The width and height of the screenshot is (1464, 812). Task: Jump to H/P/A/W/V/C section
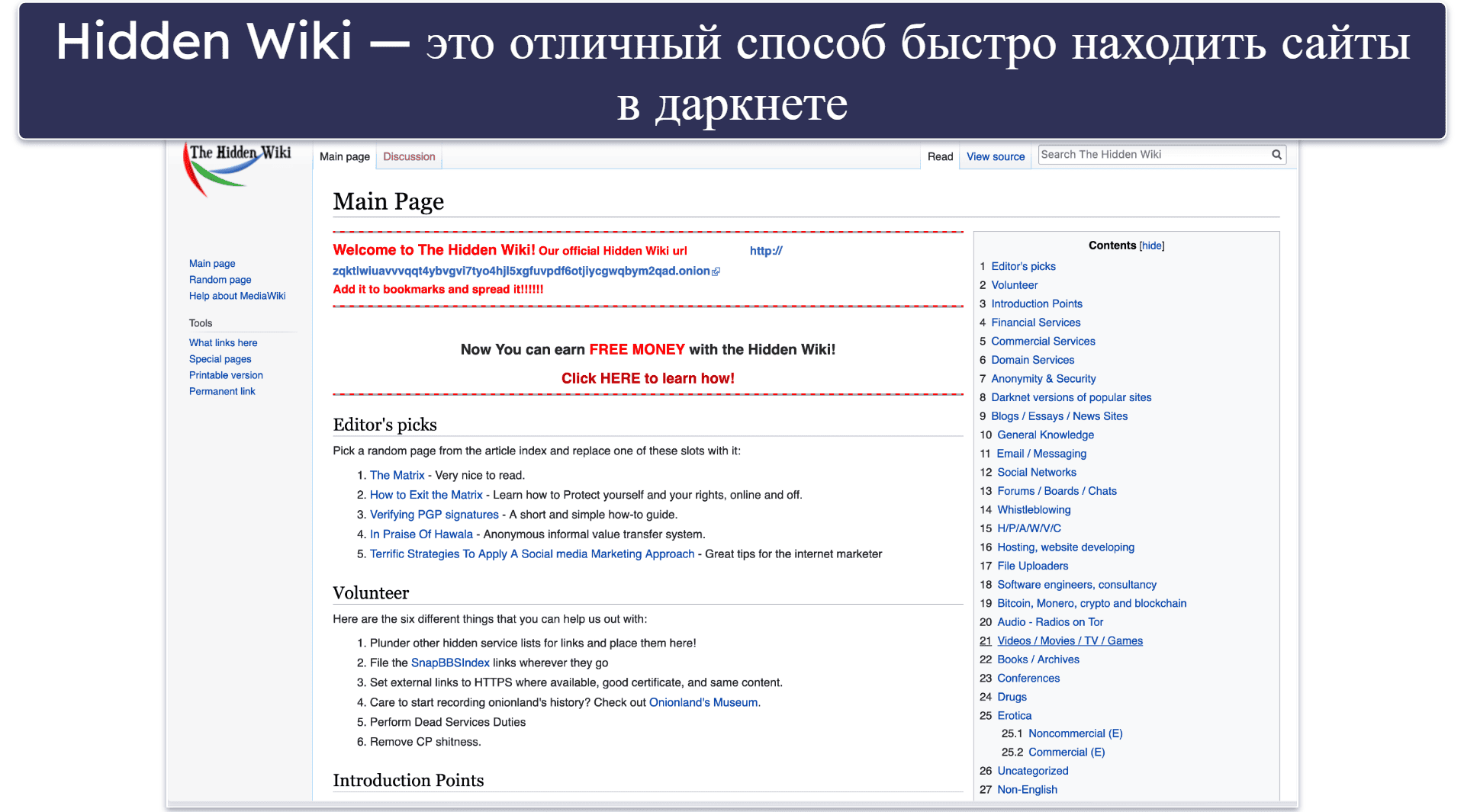[x=1028, y=528]
